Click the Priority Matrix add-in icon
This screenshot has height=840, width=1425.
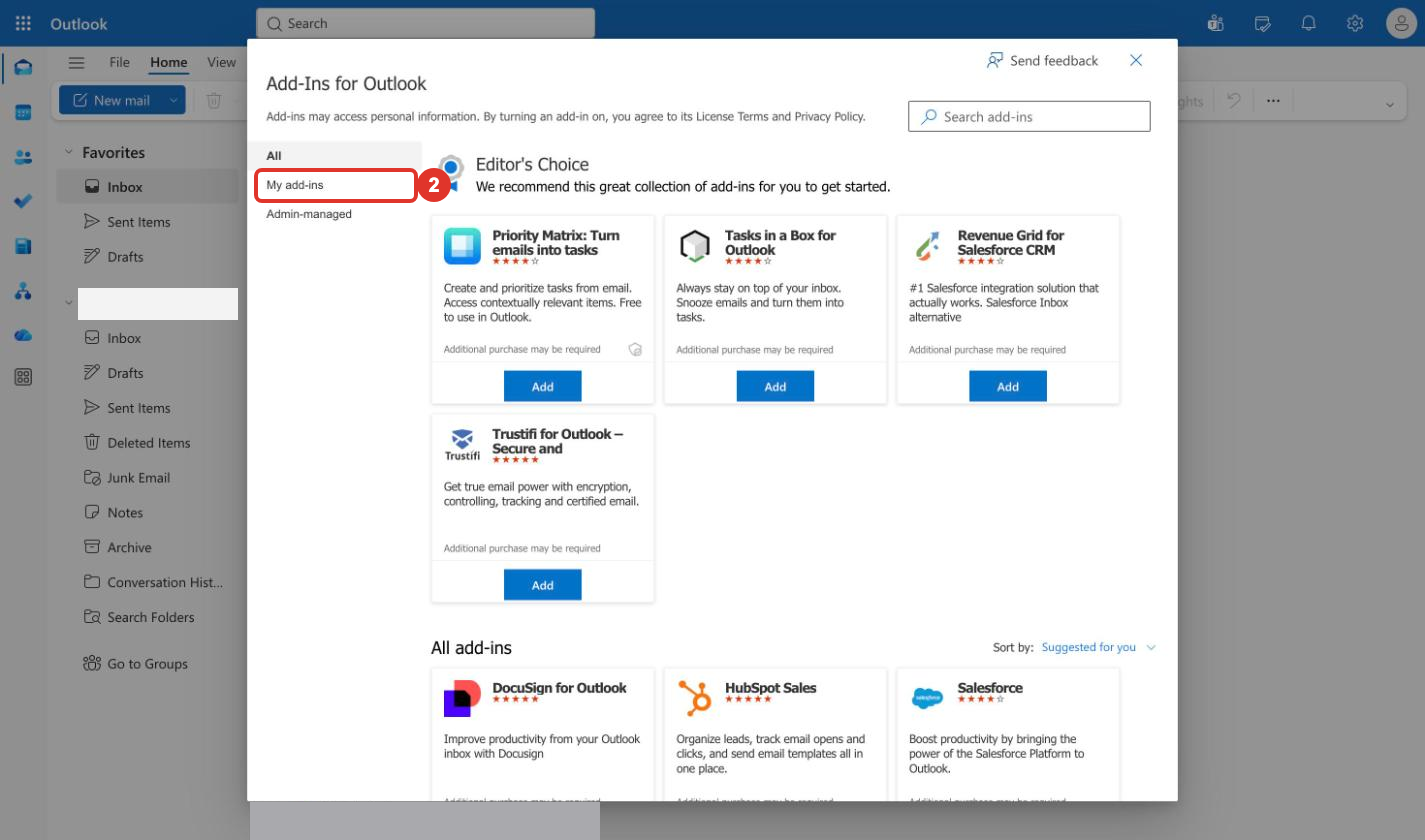click(462, 246)
